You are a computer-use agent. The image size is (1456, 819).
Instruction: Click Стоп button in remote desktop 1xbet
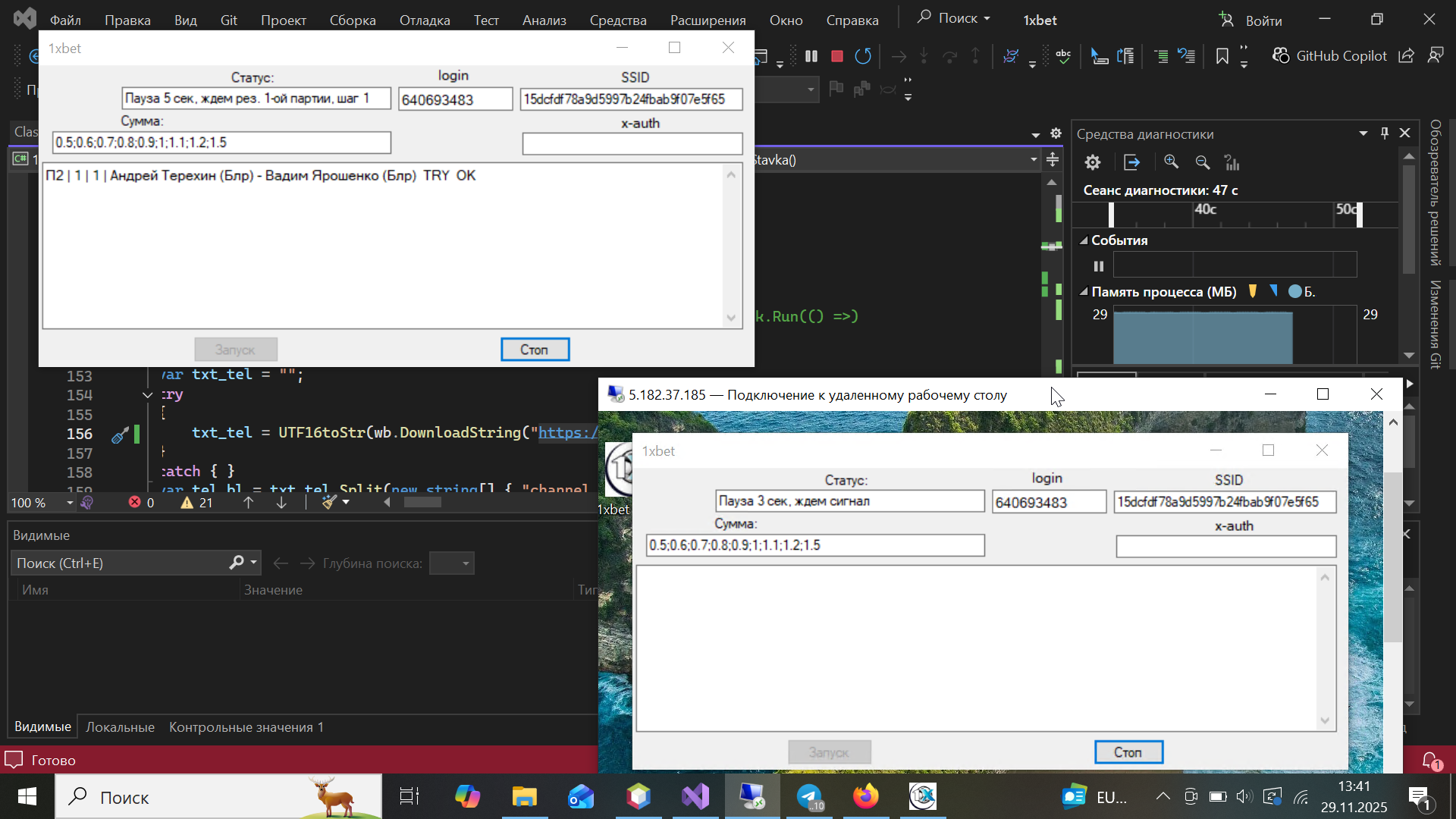click(x=1128, y=752)
